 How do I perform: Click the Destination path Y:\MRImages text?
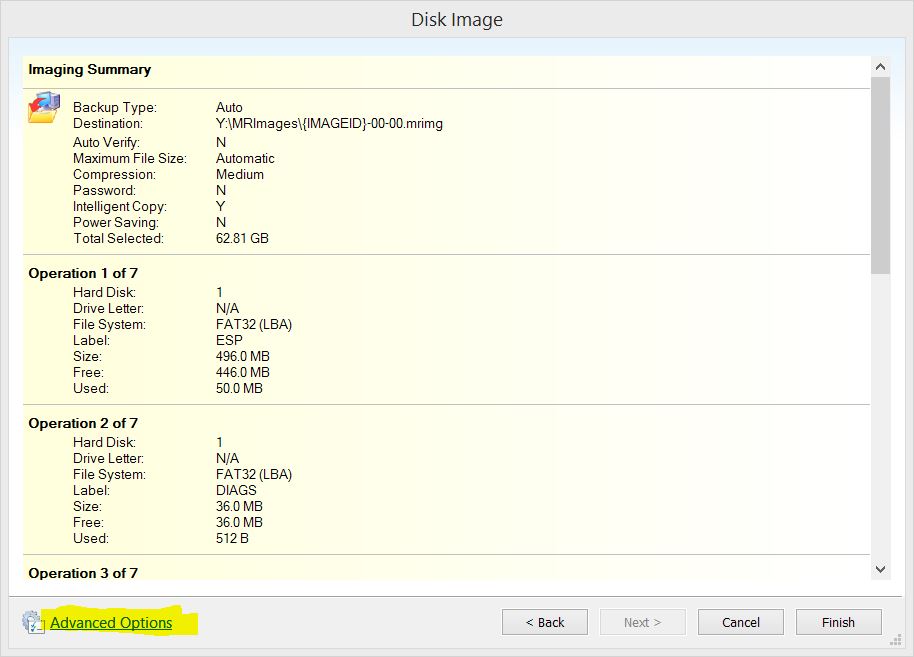click(x=329, y=123)
